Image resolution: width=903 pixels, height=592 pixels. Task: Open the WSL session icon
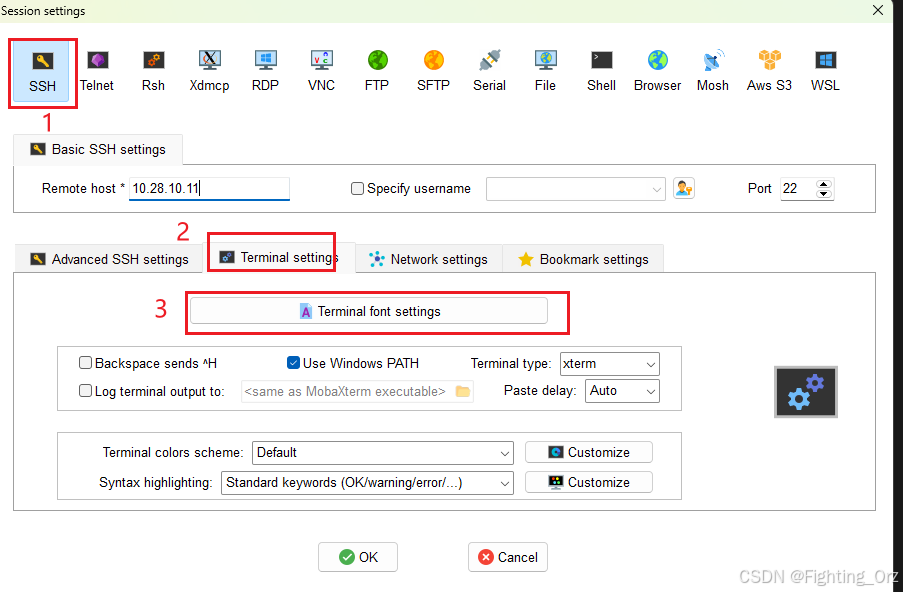824,70
